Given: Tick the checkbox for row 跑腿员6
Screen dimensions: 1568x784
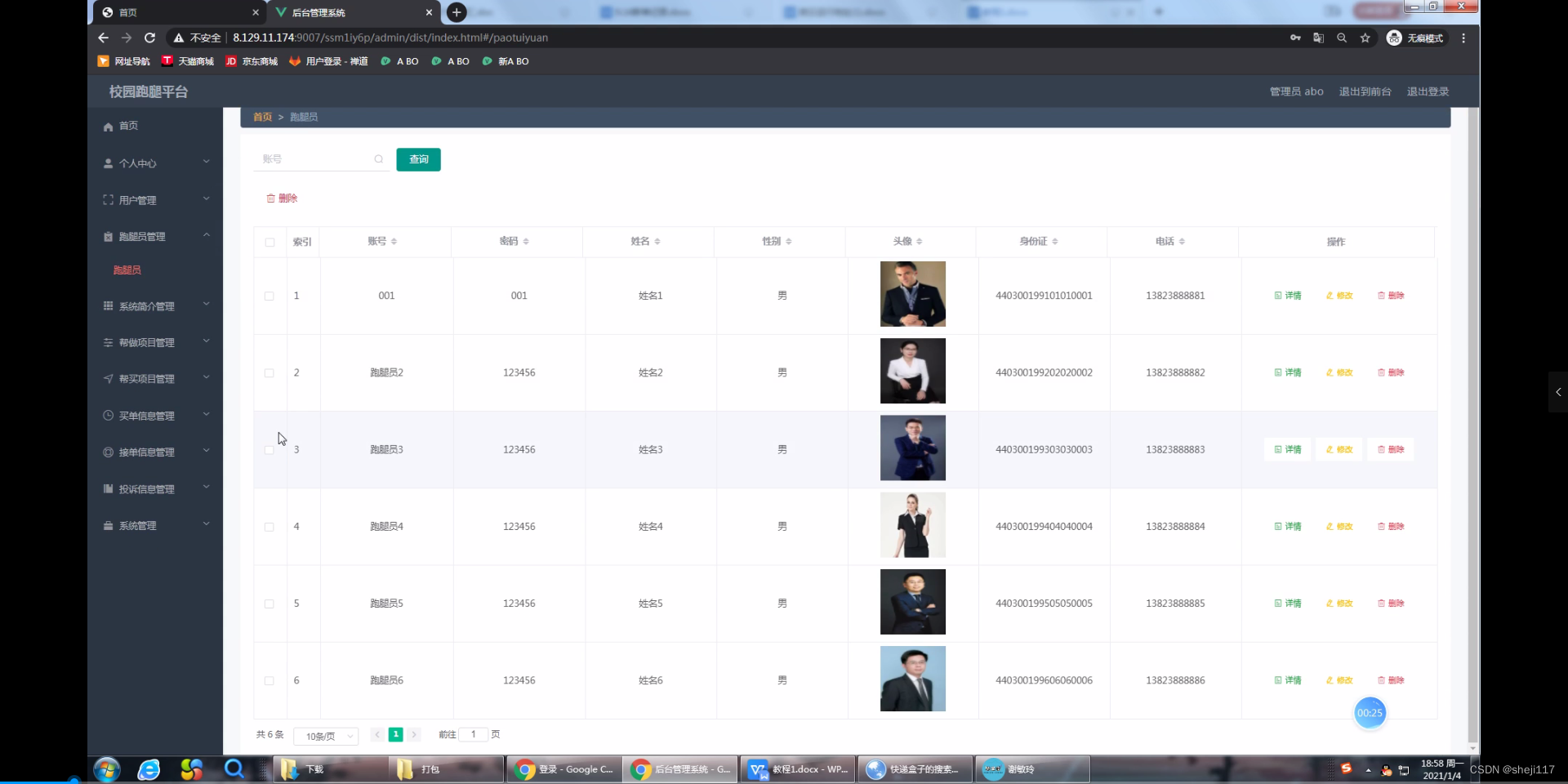Looking at the screenshot, I should point(269,680).
